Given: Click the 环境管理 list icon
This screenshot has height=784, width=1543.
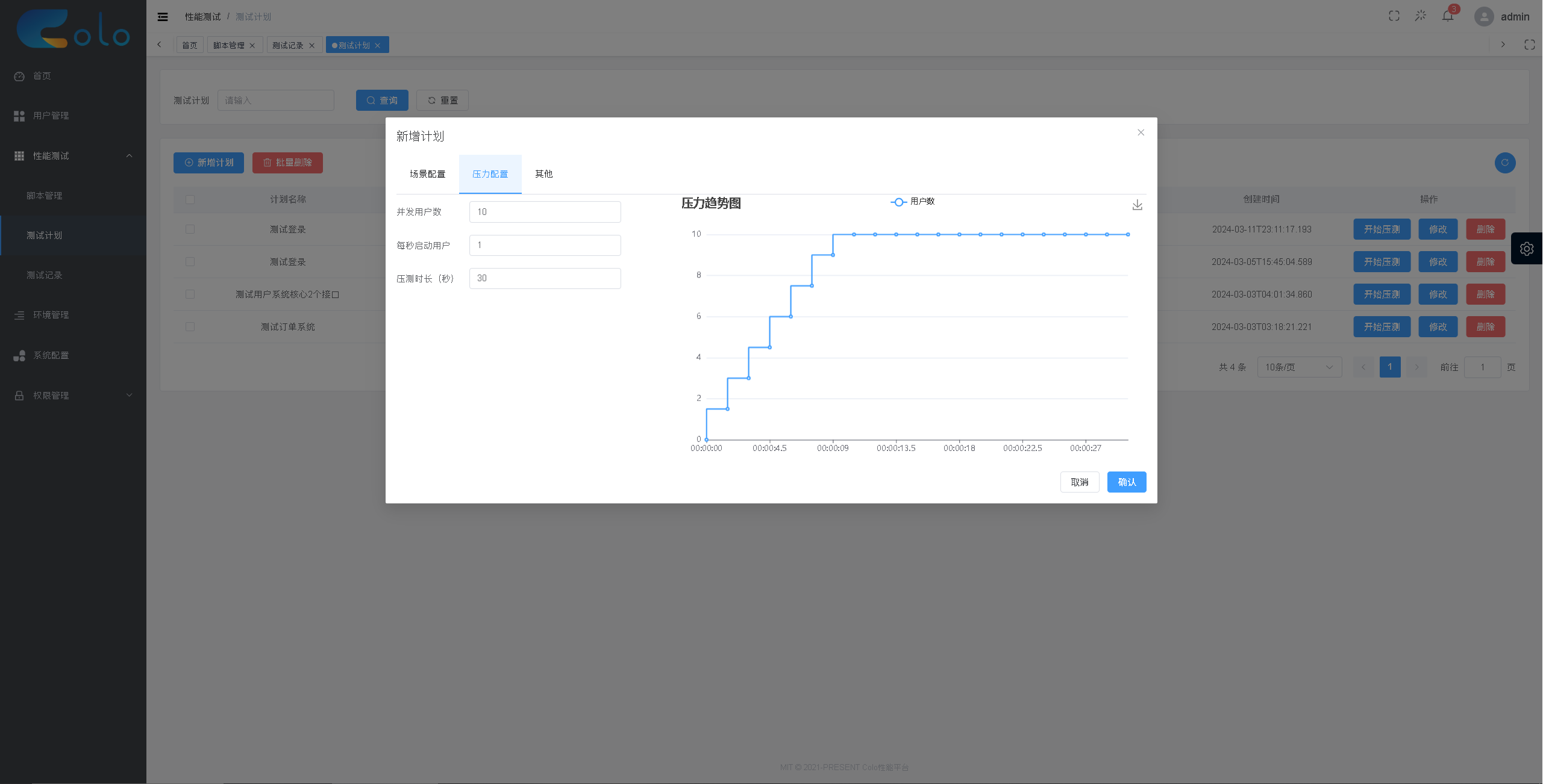Looking at the screenshot, I should [19, 316].
